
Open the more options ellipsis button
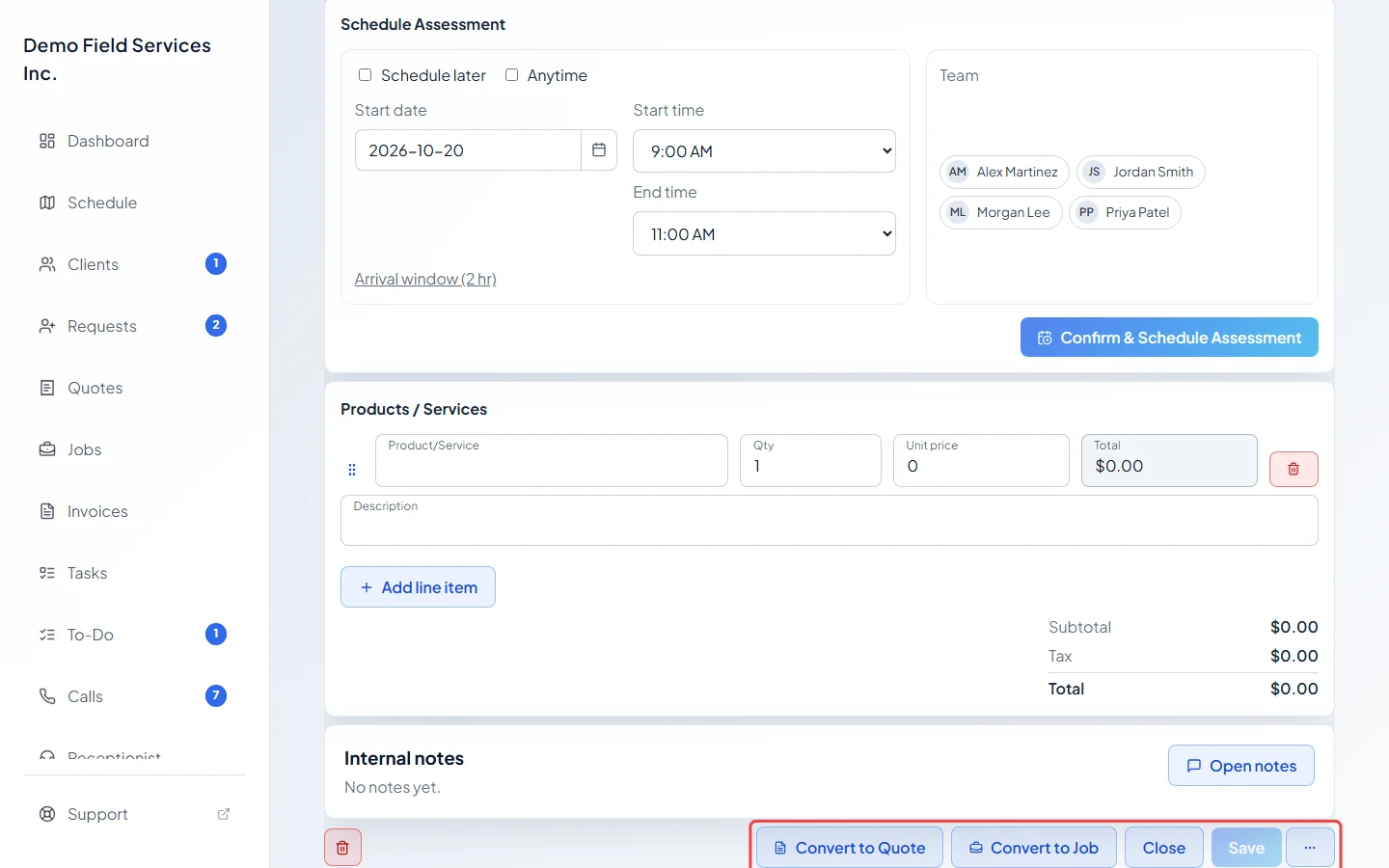click(1310, 848)
